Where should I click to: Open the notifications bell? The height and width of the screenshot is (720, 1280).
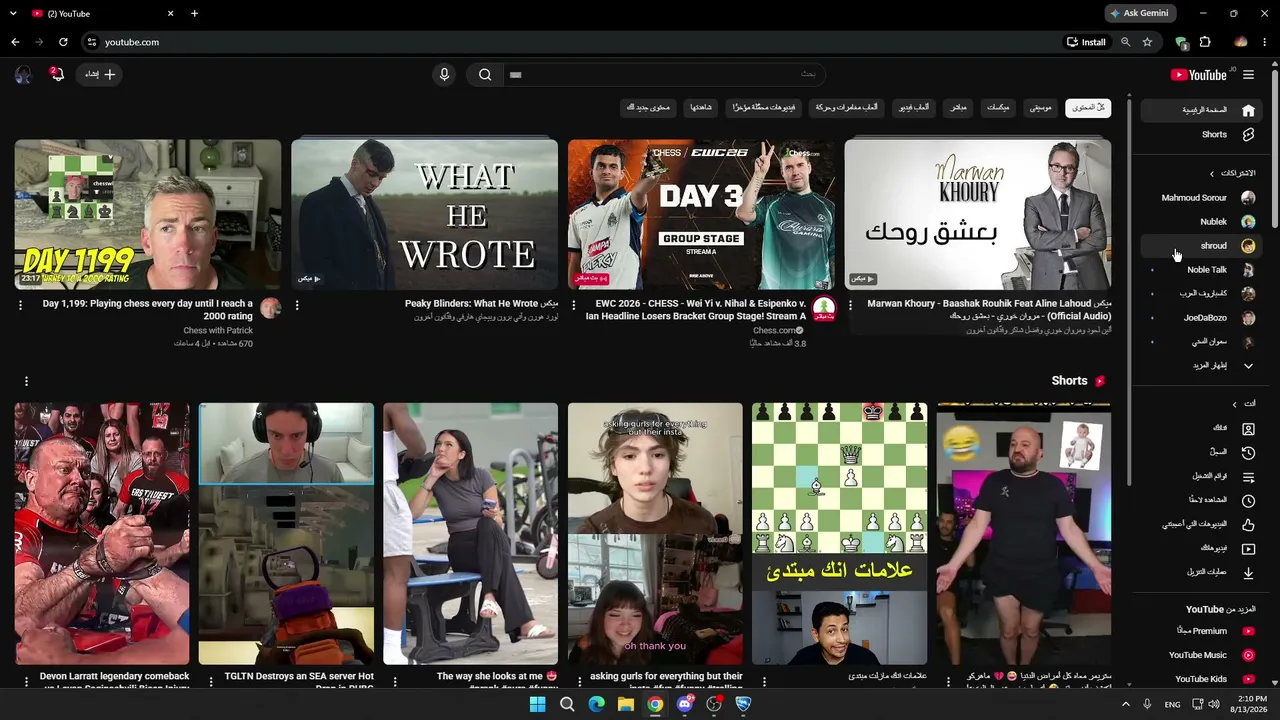coord(57,74)
